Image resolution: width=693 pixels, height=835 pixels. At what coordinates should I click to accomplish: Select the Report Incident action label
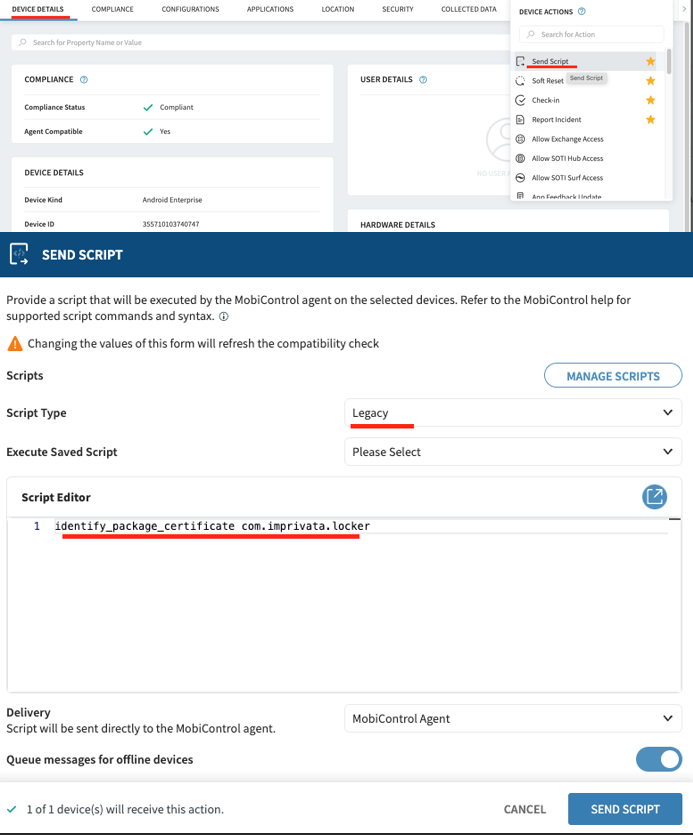click(556, 120)
